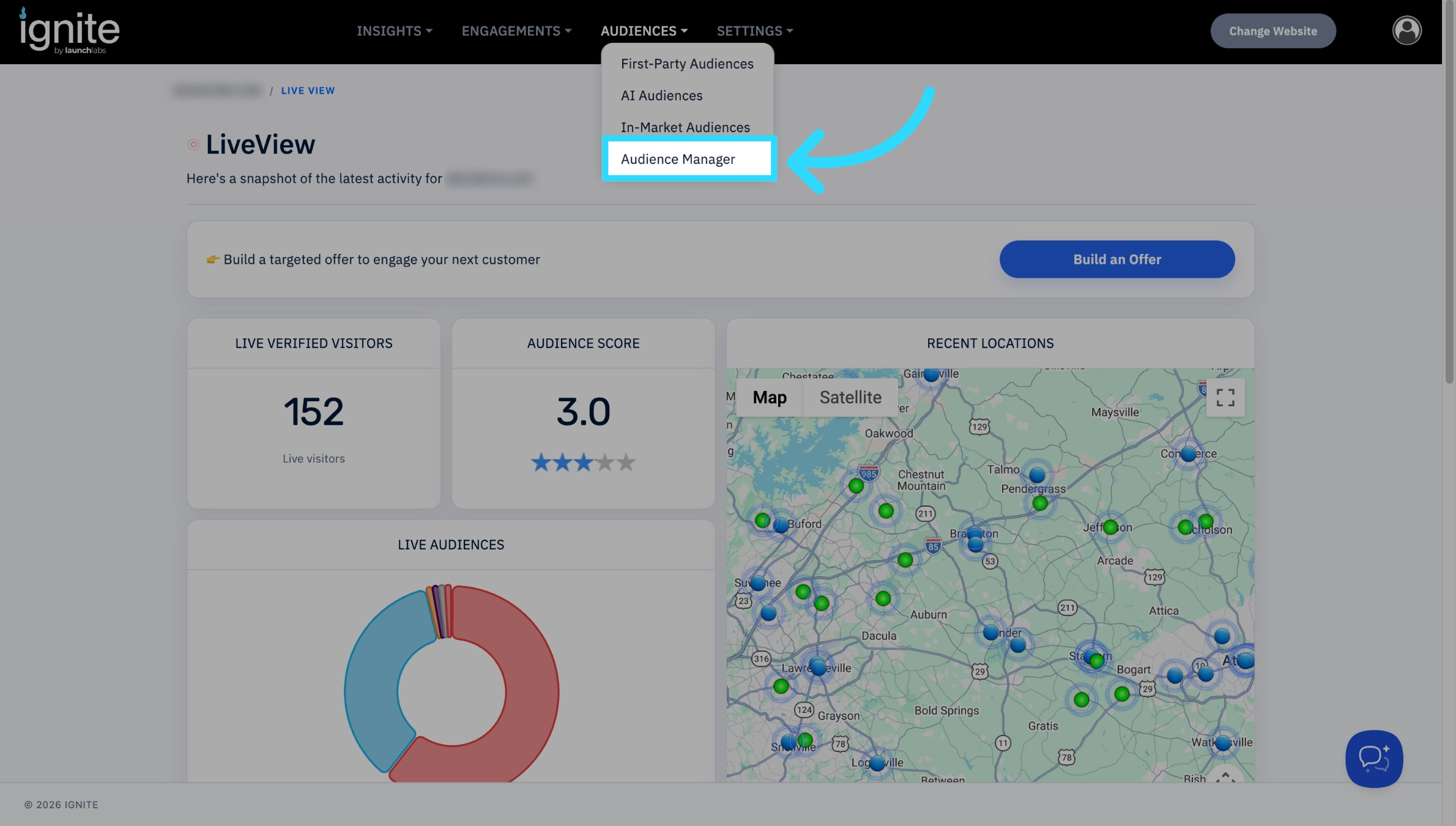This screenshot has width=1456, height=826.
Task: Click the Change Website button
Action: click(x=1272, y=31)
